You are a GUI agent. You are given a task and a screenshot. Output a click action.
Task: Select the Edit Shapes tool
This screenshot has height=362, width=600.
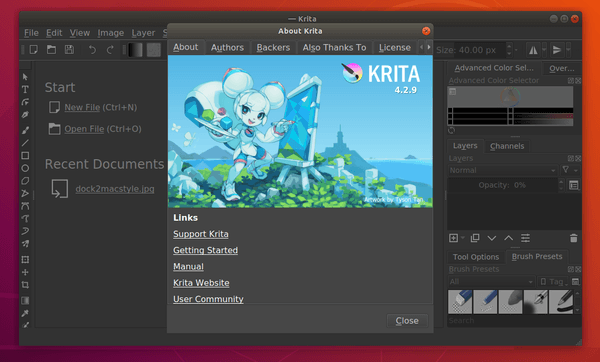pos(25,102)
